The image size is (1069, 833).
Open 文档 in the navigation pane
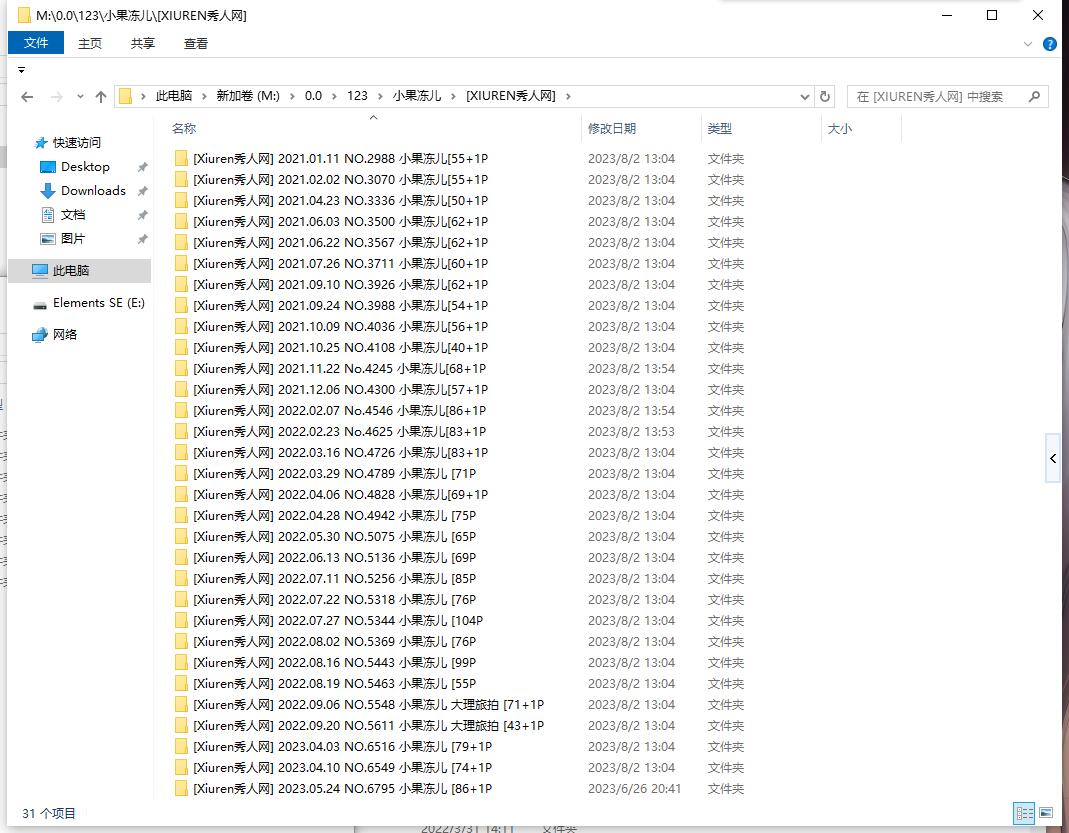tap(72, 215)
